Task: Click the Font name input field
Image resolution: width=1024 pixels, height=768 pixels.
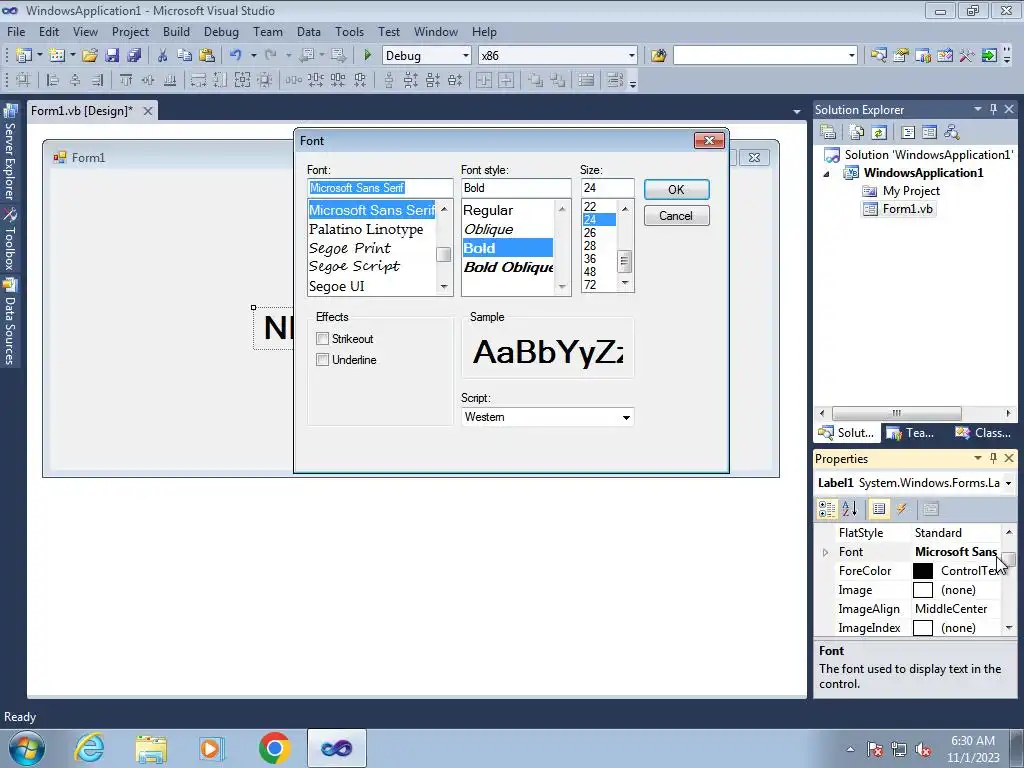Action: pyautogui.click(x=380, y=187)
